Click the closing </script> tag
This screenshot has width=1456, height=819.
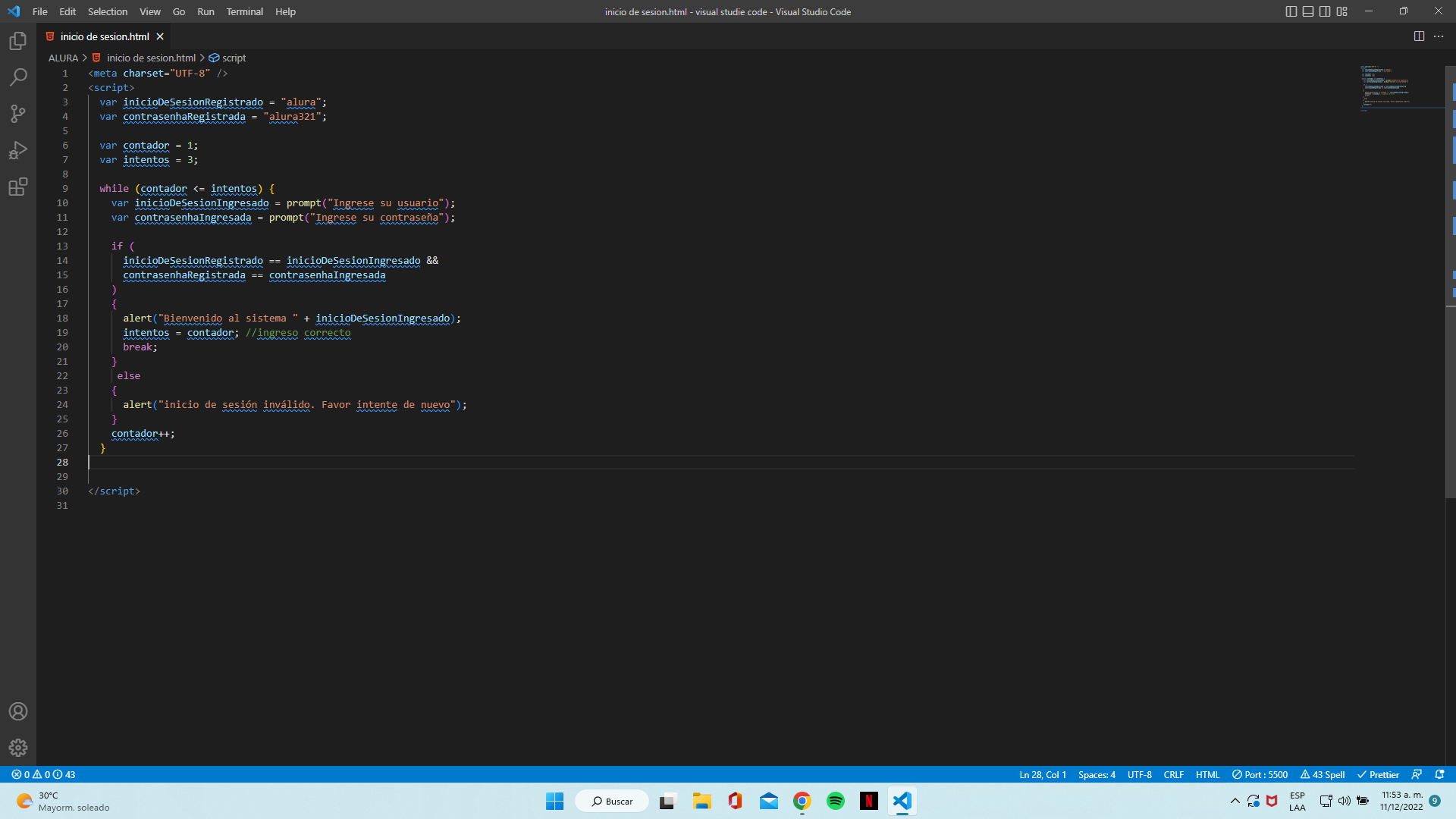tap(114, 491)
